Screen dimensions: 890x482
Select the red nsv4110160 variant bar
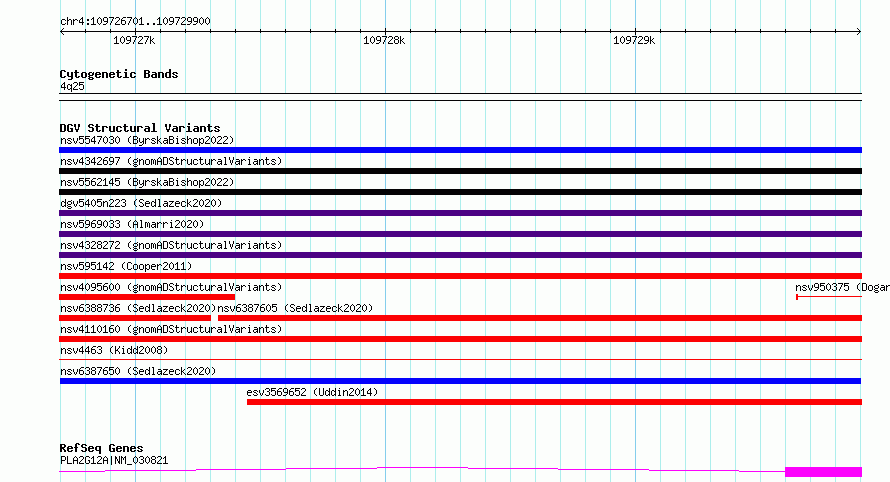pos(460,339)
